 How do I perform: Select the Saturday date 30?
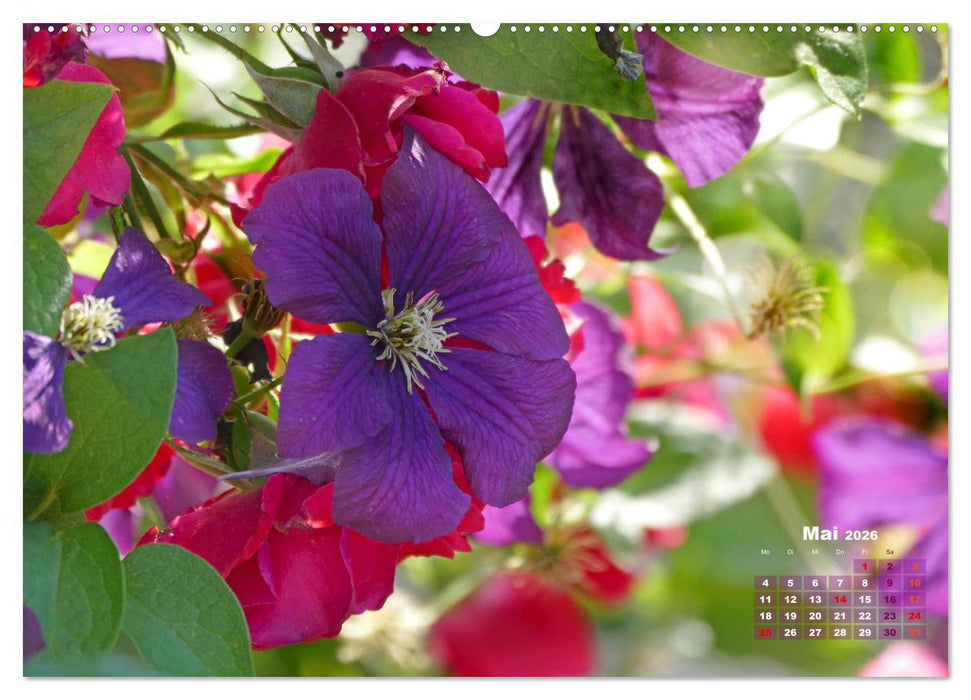[x=889, y=632]
